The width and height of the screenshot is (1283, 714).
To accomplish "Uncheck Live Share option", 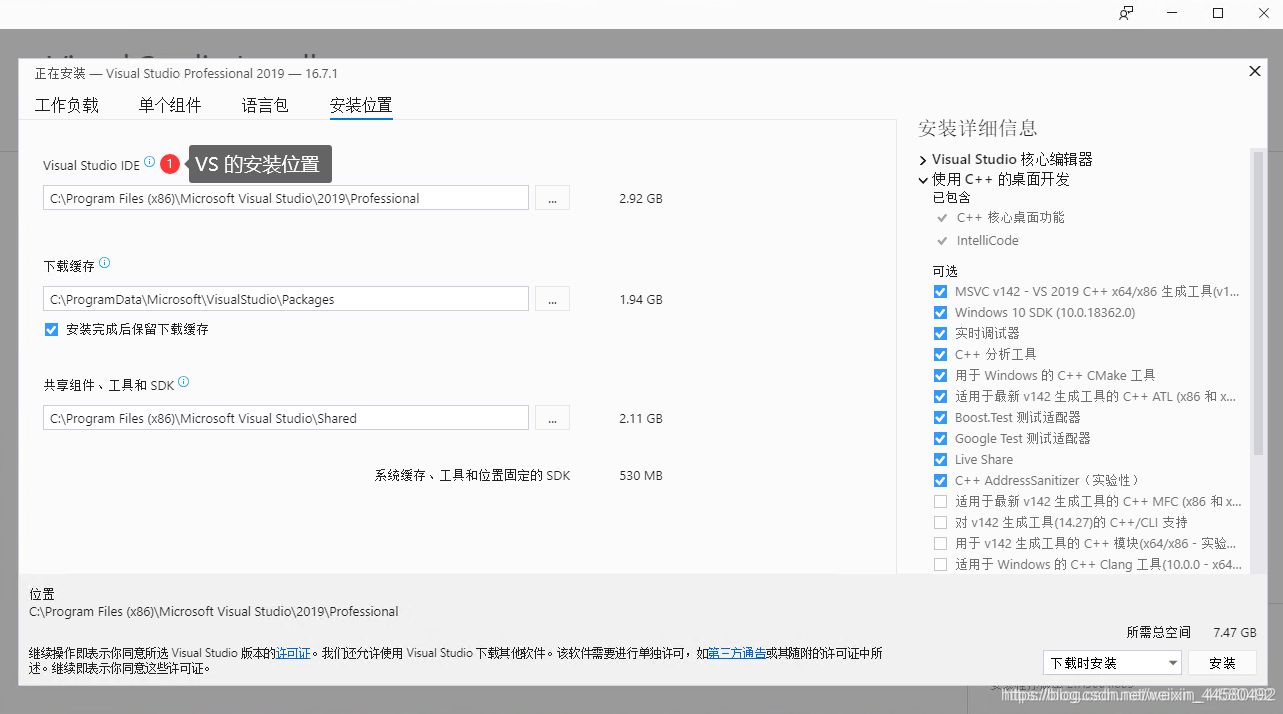I will (x=940, y=460).
